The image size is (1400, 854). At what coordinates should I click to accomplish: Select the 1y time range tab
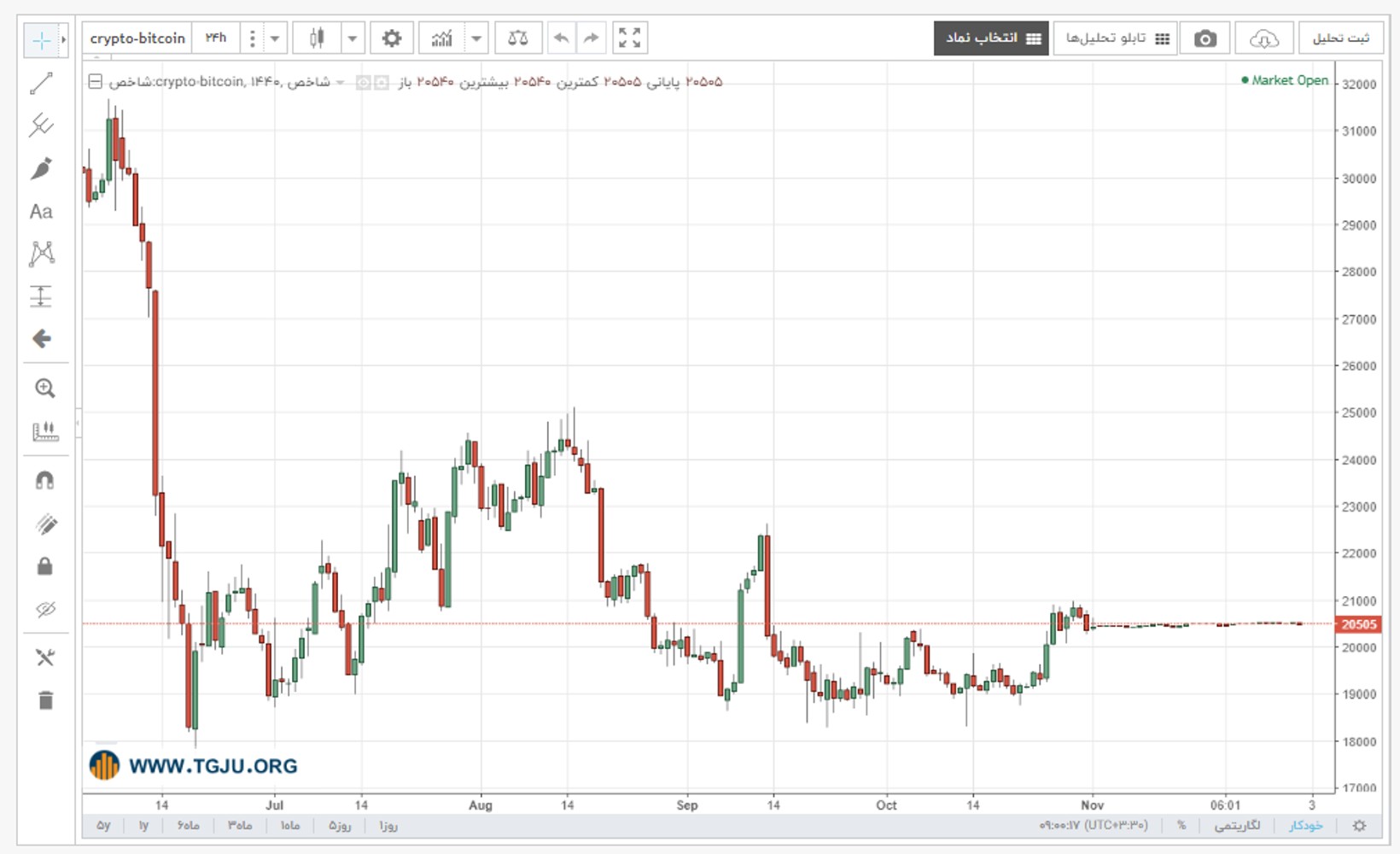coord(143,826)
